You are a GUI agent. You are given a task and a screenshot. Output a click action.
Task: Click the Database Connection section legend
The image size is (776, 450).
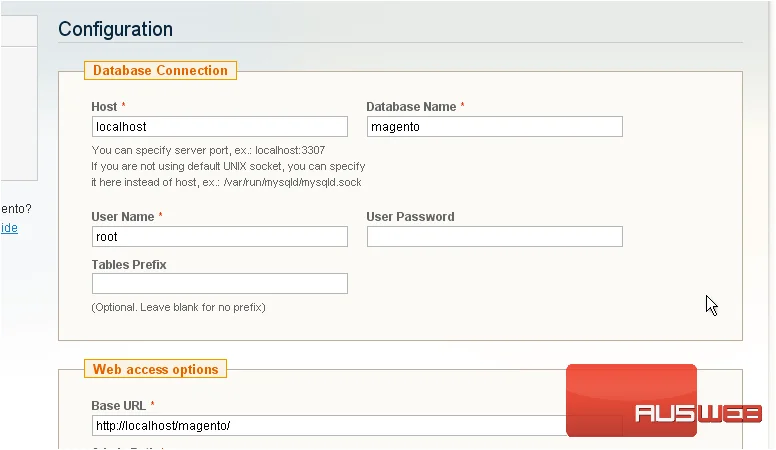click(160, 70)
